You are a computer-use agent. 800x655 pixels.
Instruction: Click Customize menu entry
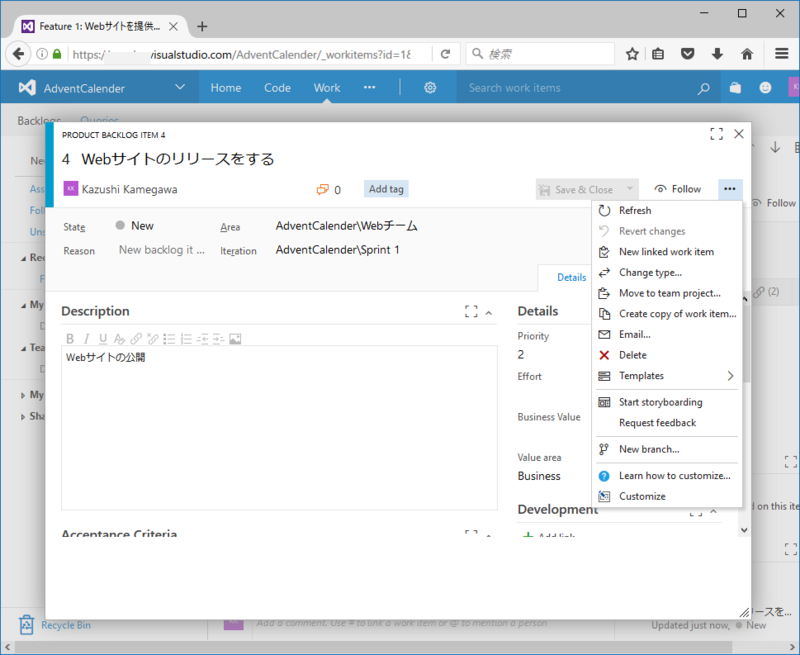coord(666,496)
